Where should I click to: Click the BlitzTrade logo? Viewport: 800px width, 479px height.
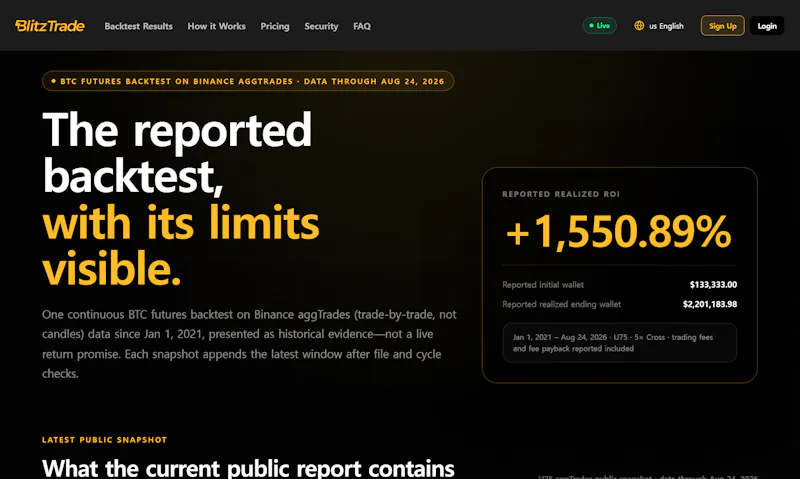pos(50,26)
